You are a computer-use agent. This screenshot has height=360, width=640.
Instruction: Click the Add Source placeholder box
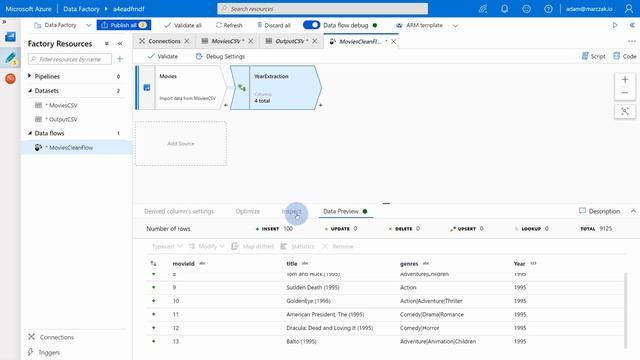[181, 143]
